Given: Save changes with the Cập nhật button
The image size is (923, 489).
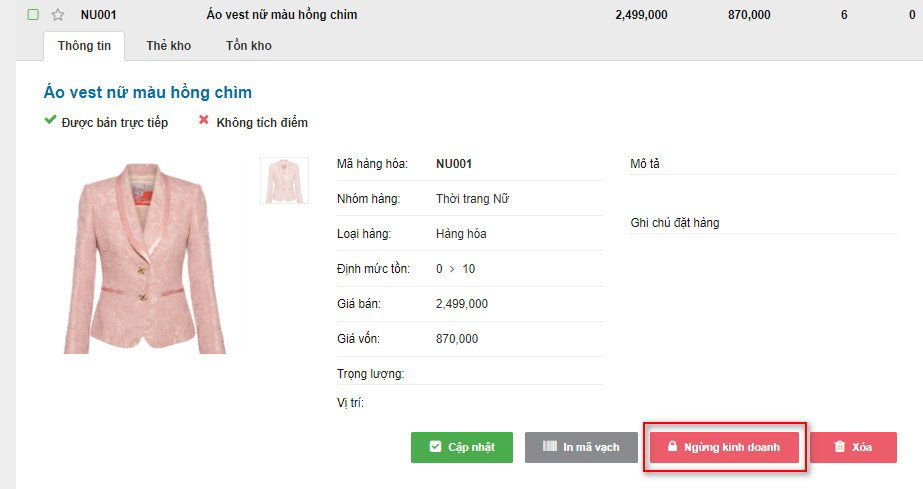Looking at the screenshot, I should pyautogui.click(x=461, y=447).
